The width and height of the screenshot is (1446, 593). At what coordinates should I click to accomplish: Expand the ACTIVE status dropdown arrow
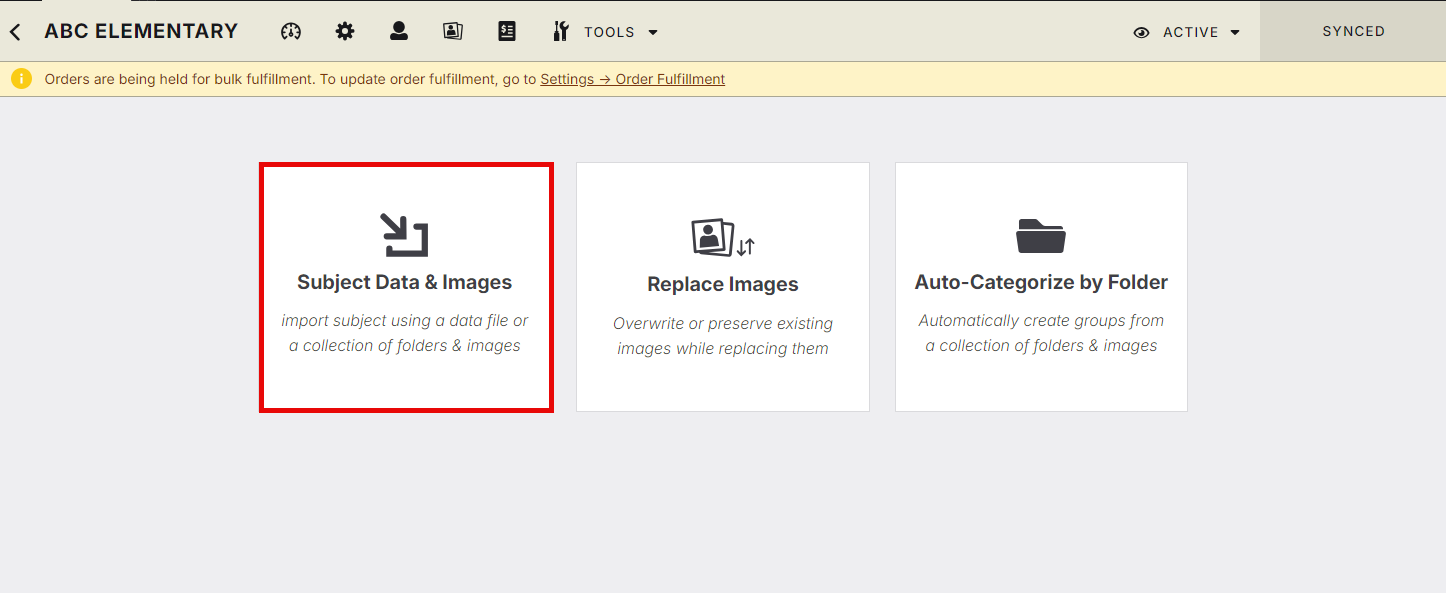[x=1235, y=32]
